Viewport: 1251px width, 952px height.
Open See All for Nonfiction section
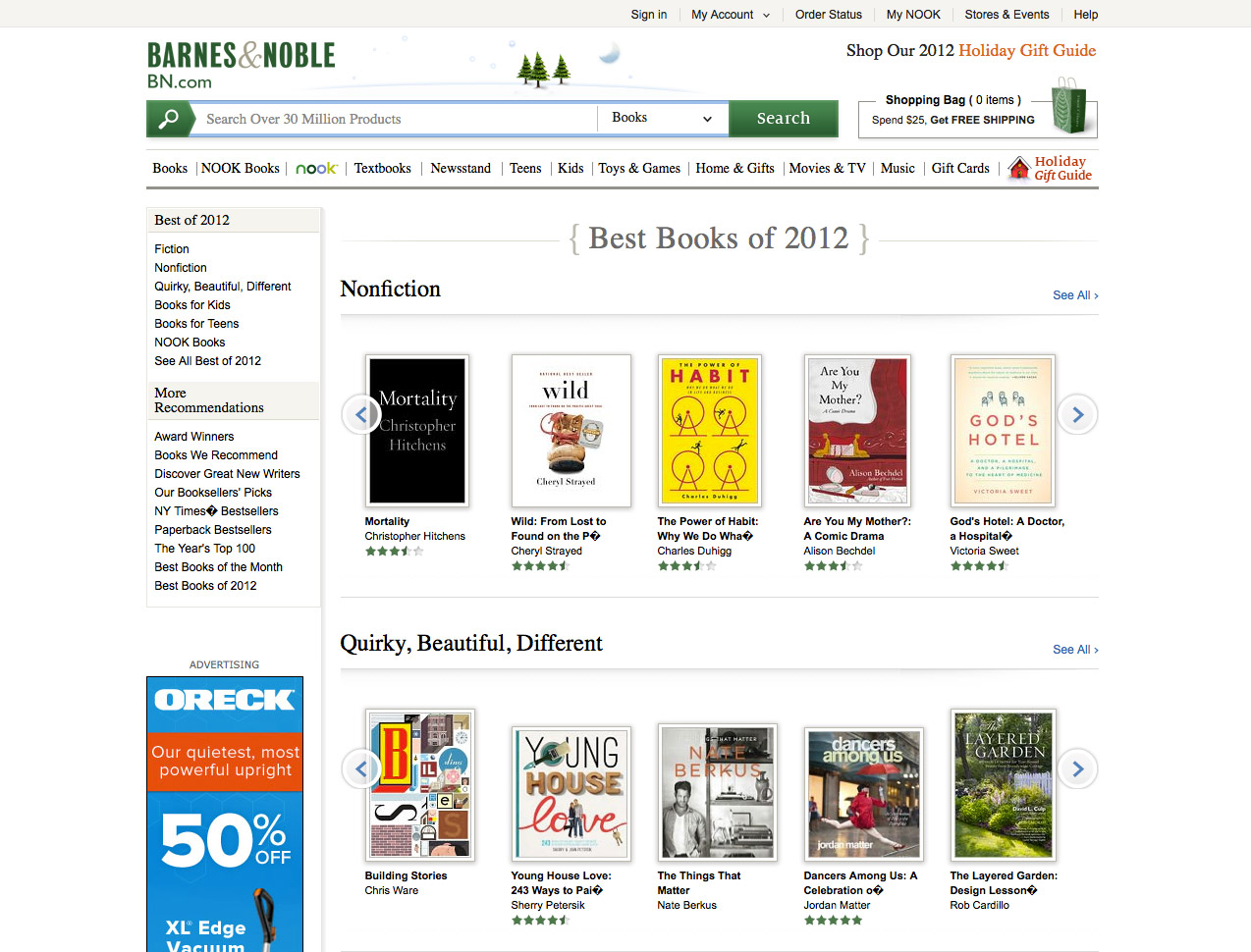tap(1075, 295)
